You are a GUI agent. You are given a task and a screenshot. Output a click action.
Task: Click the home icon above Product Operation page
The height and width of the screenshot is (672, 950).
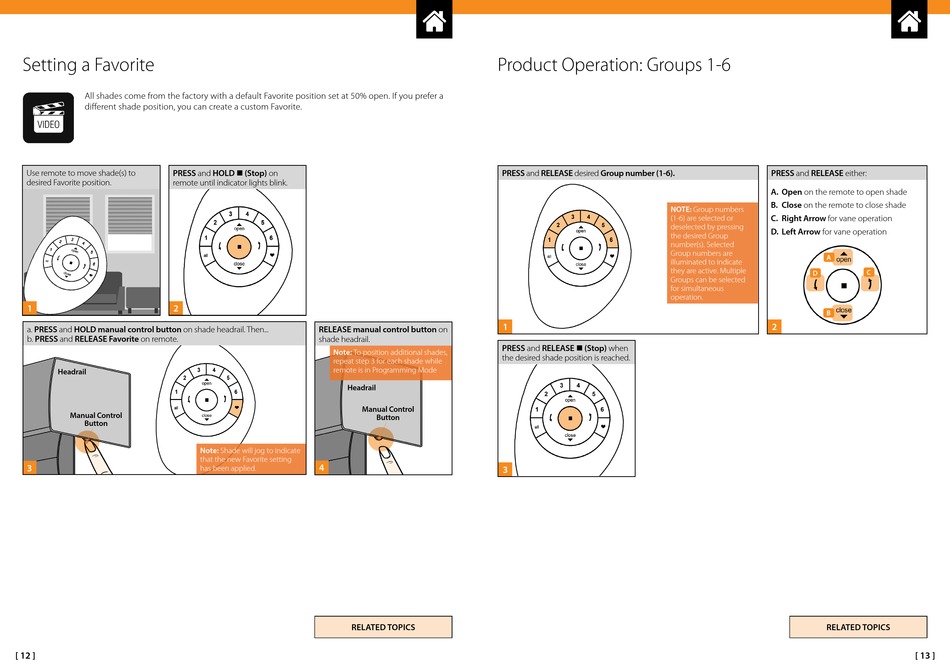point(909,21)
